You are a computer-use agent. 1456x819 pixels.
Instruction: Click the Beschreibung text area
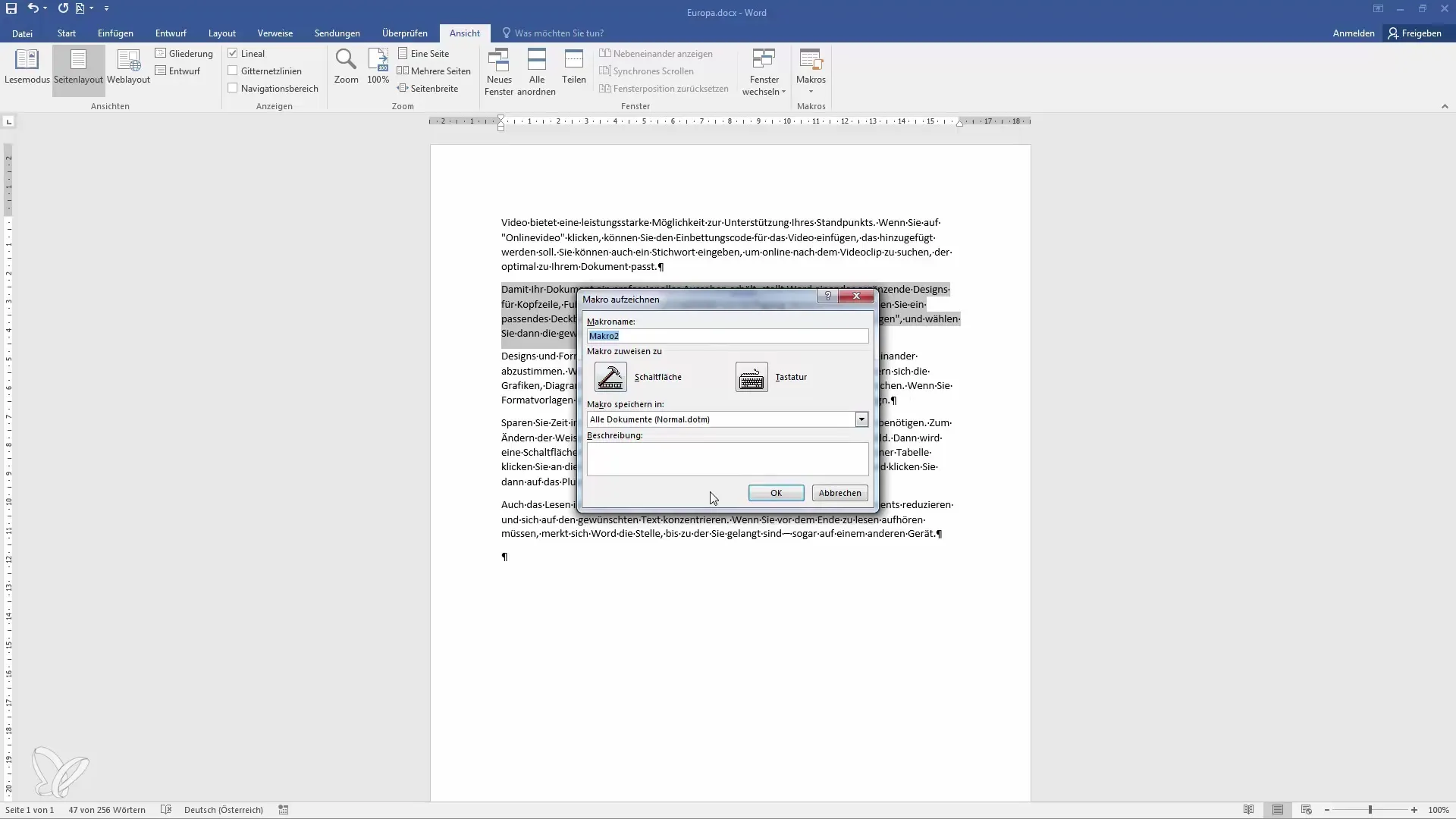727,460
